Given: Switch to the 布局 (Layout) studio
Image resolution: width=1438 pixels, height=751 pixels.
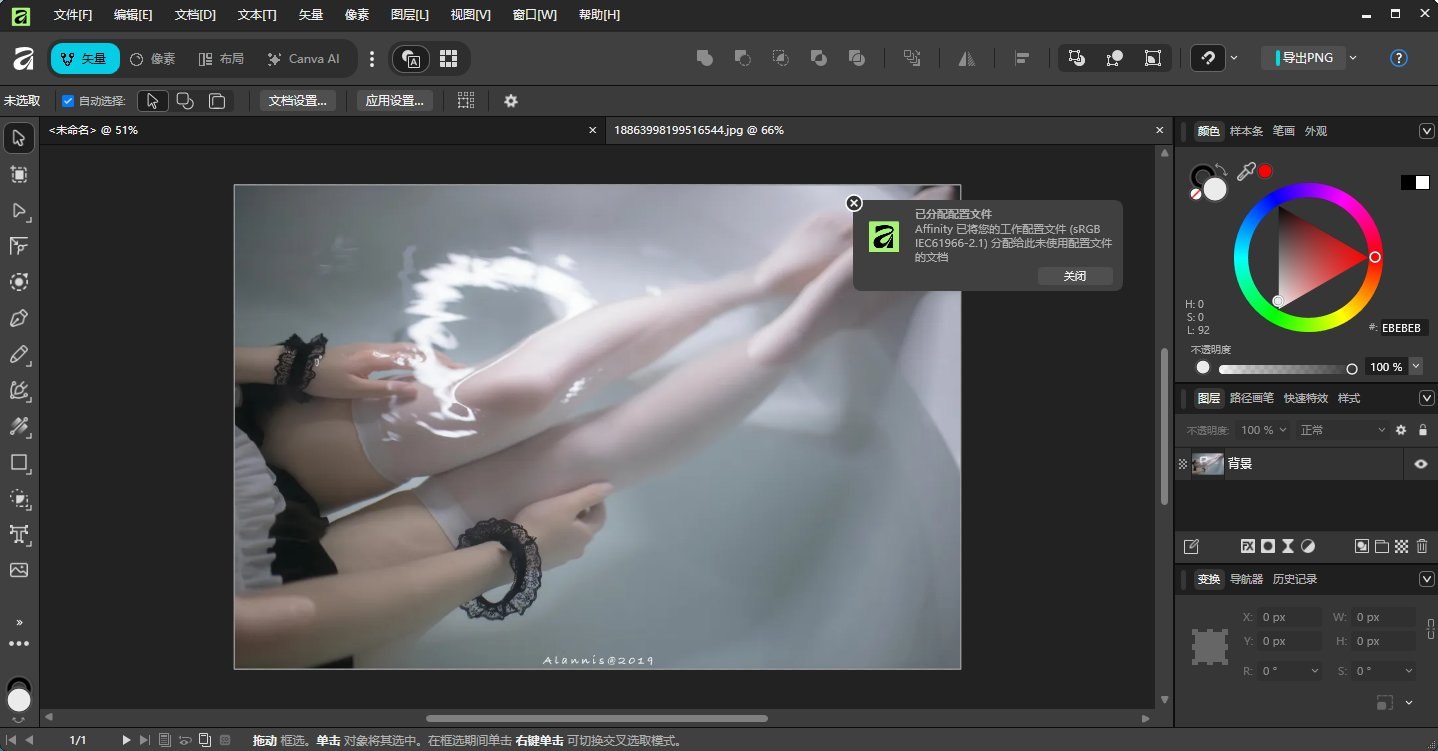Looking at the screenshot, I should 222,59.
